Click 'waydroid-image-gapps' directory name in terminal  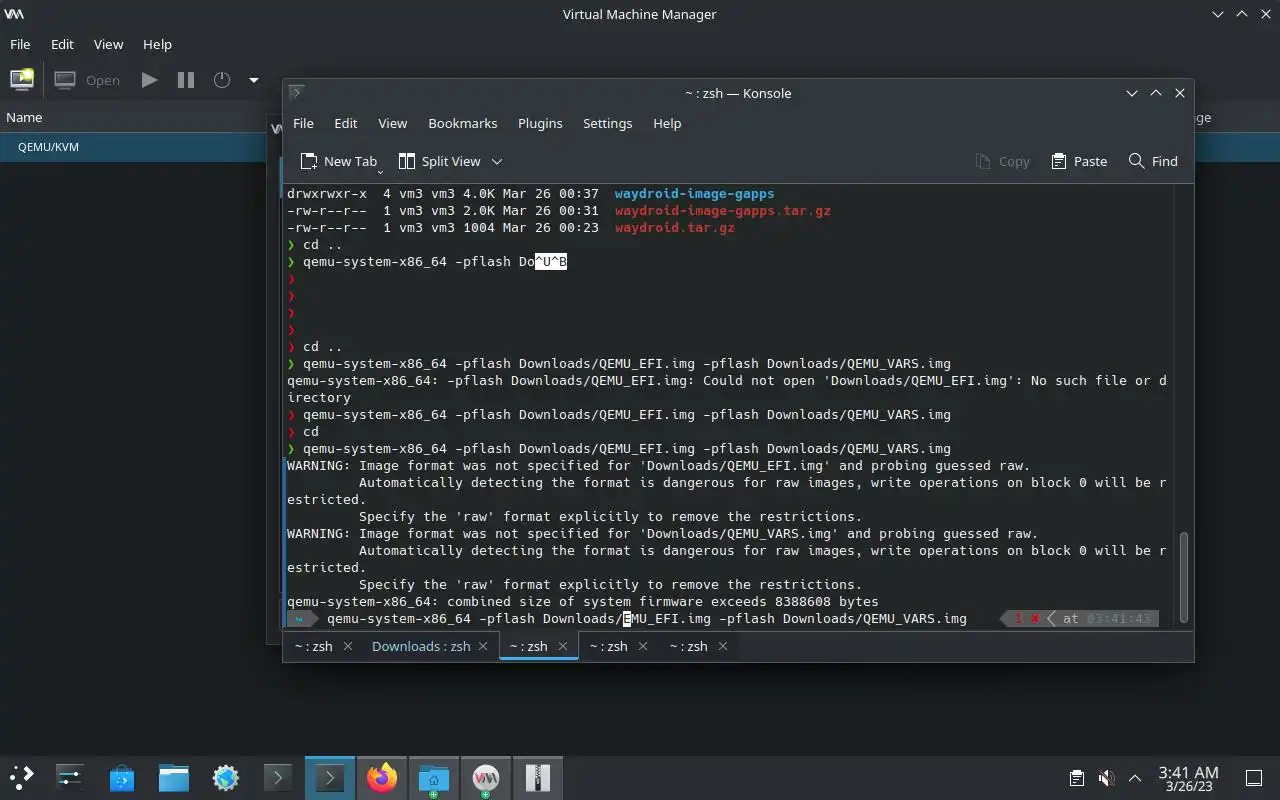tap(694, 194)
